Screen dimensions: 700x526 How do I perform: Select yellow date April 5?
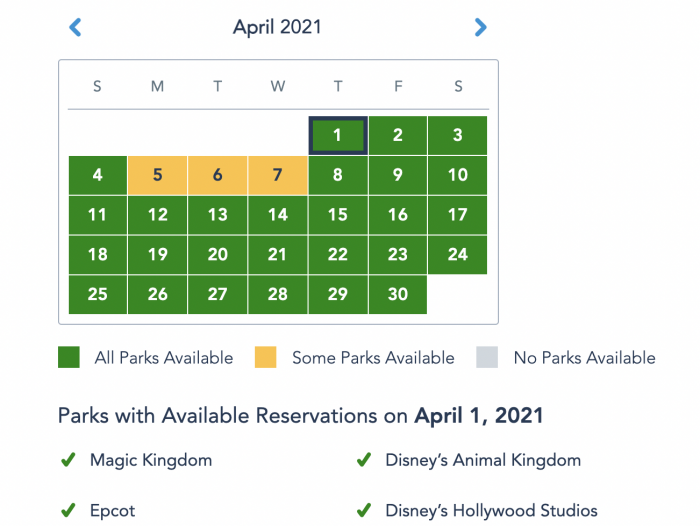(158, 175)
